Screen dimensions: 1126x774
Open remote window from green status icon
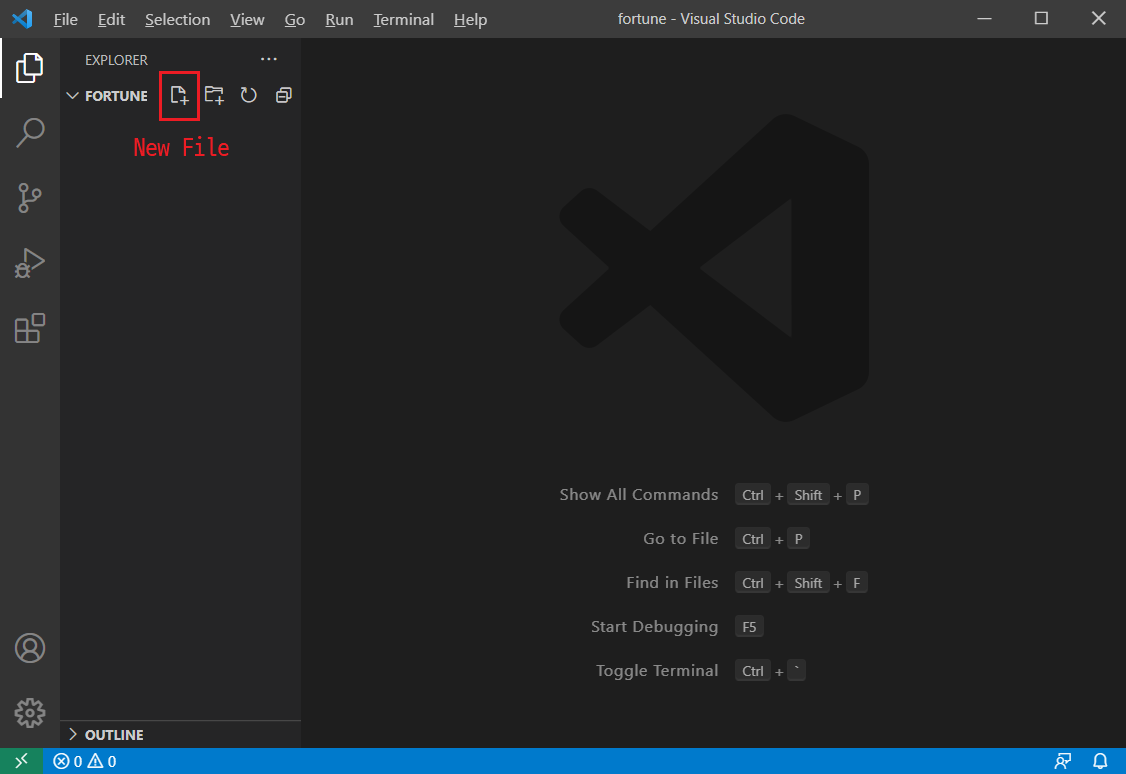point(22,760)
